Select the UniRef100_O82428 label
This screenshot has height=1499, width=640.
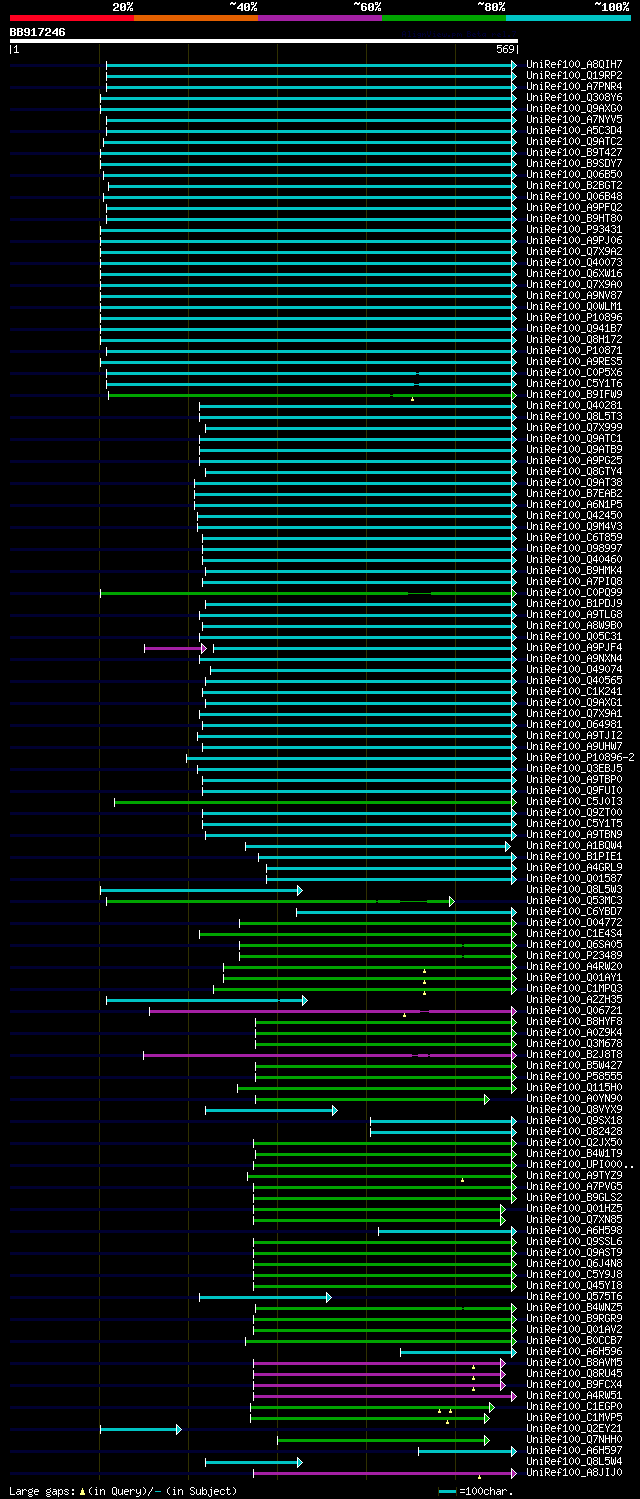[574, 1131]
